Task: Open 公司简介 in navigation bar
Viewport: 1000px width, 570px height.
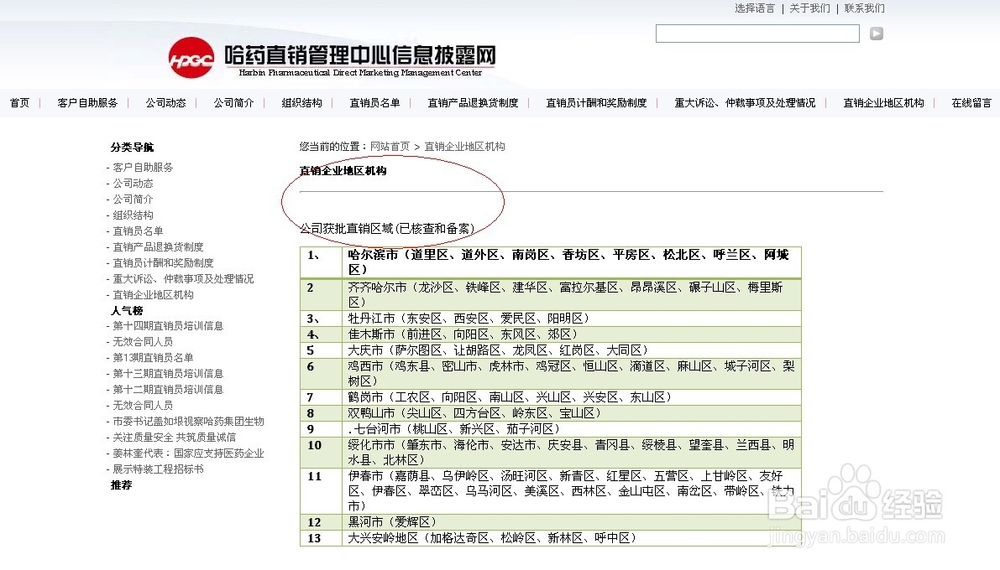Action: click(x=233, y=103)
